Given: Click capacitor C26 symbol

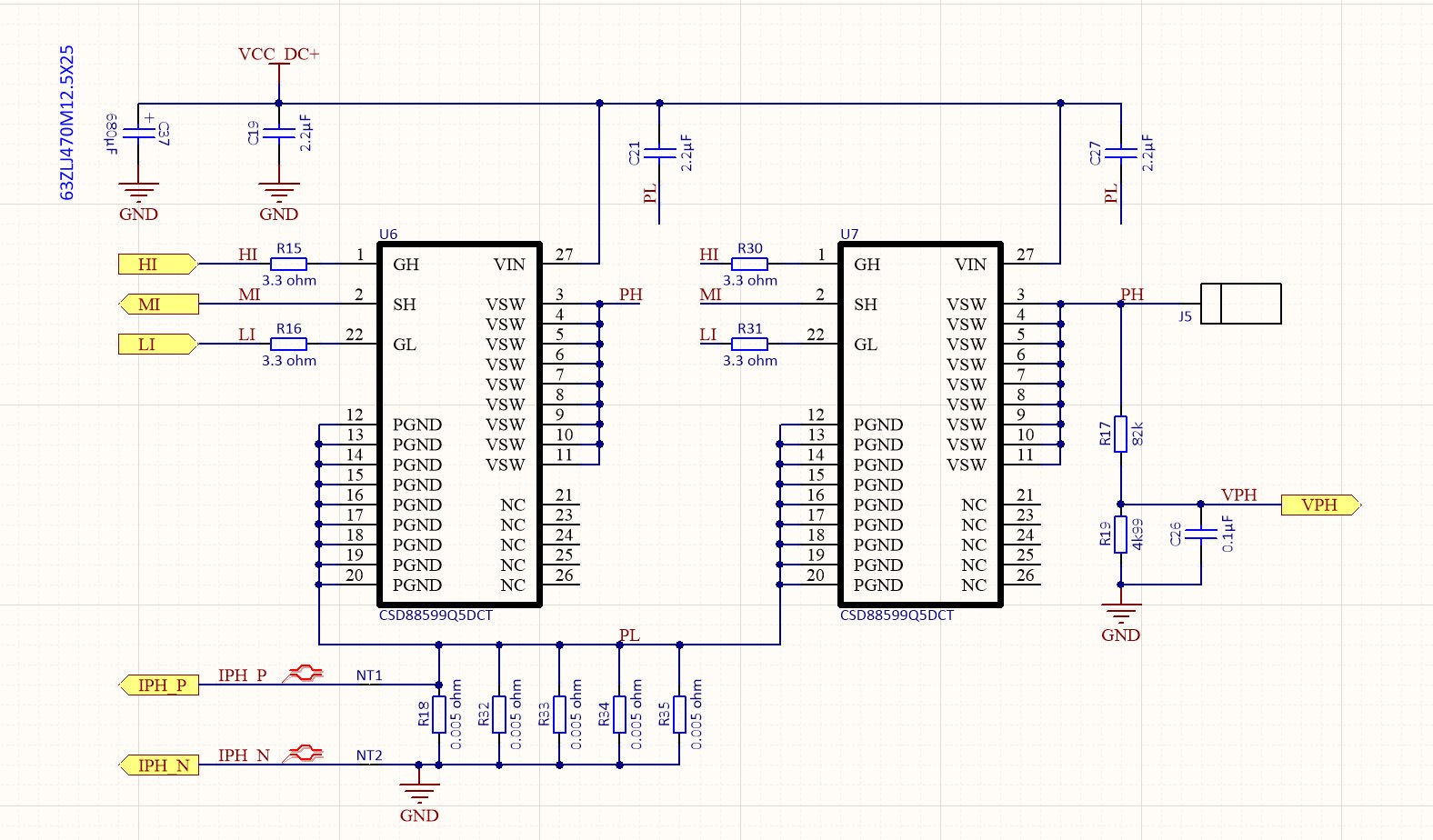Looking at the screenshot, I should point(1201,534).
